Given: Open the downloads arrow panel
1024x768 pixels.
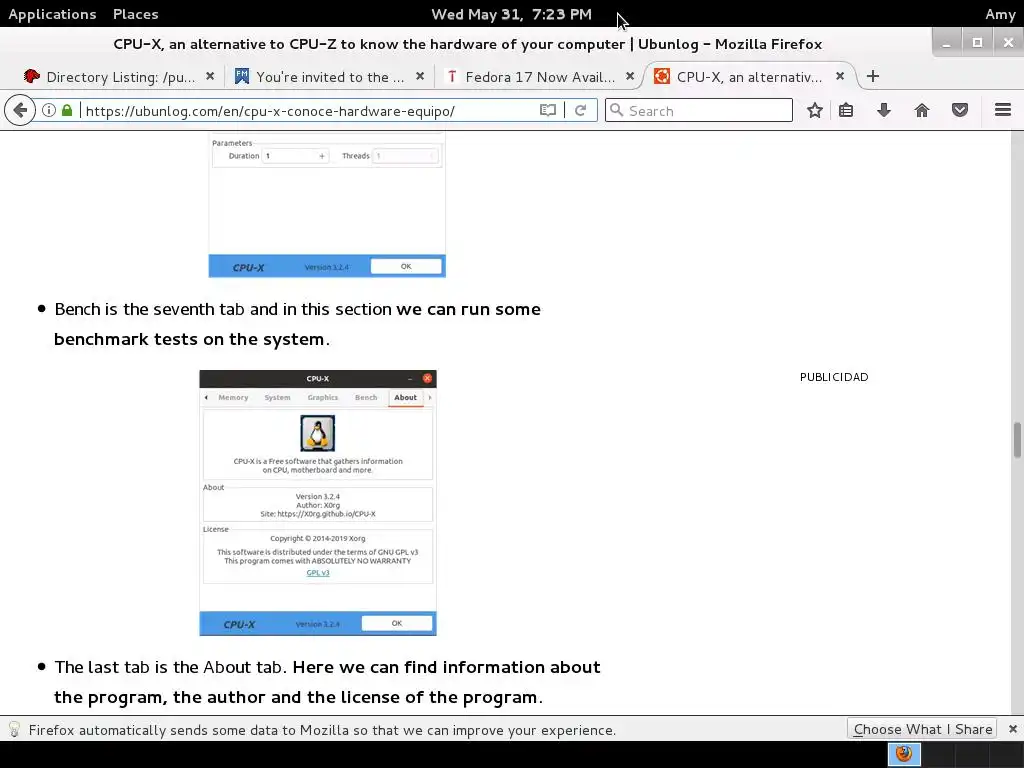Looking at the screenshot, I should 884,110.
